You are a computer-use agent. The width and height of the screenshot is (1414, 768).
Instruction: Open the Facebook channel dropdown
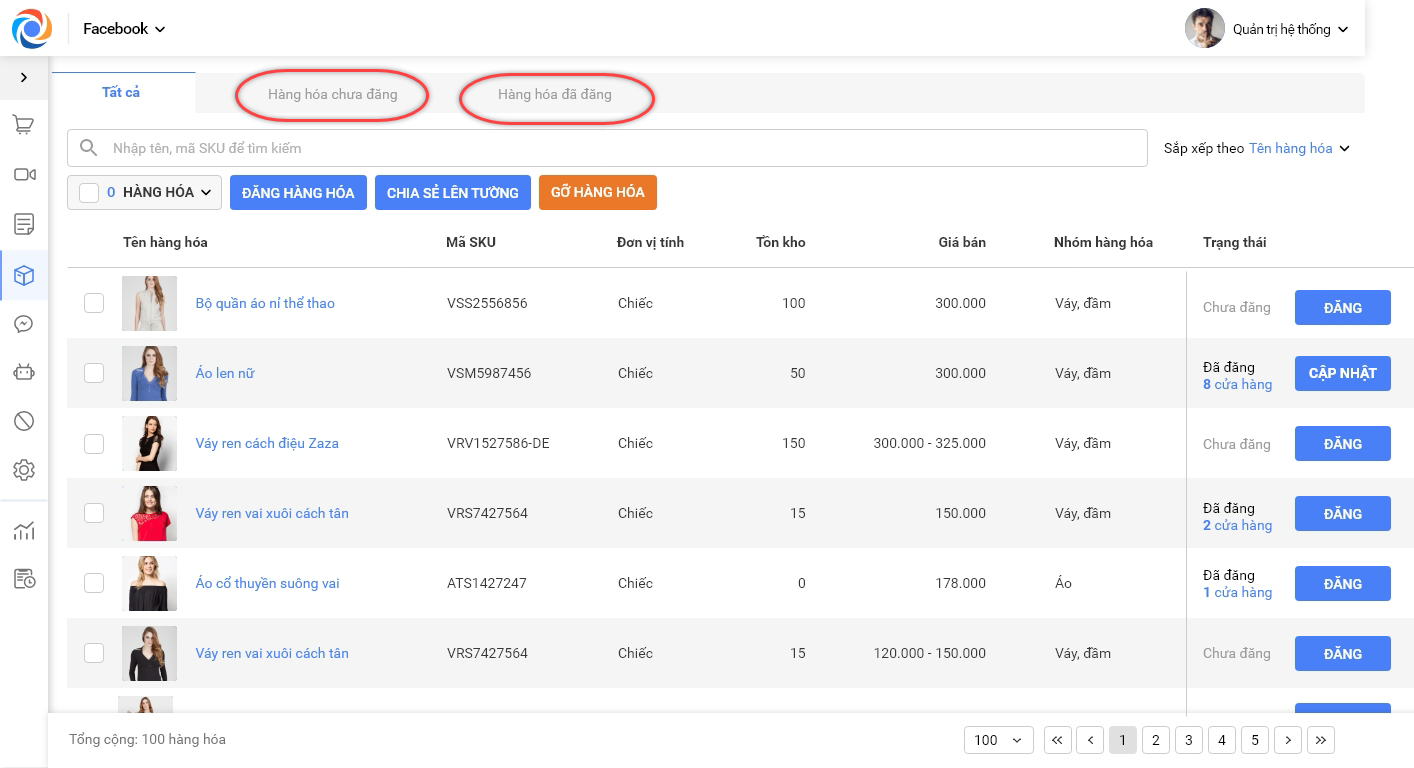coord(124,29)
